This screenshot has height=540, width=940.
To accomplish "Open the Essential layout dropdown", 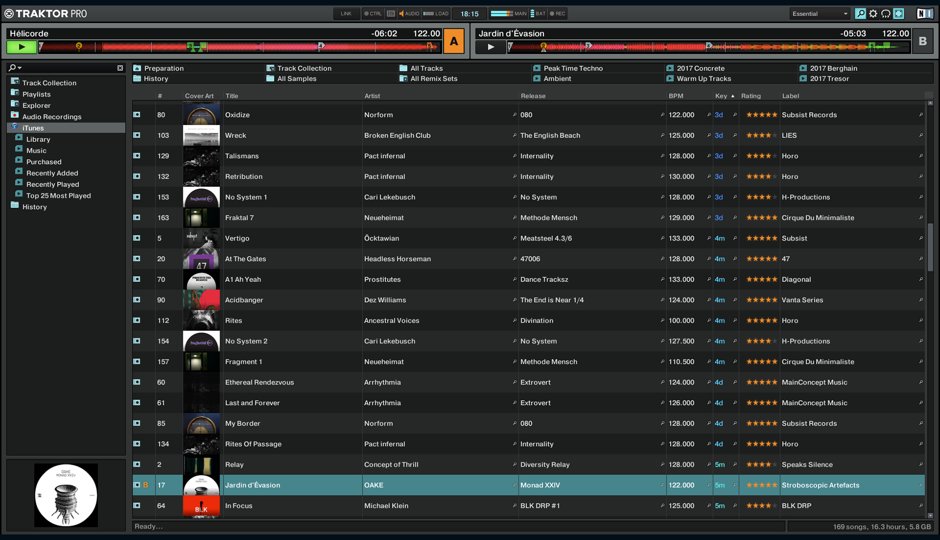I will click(x=819, y=14).
